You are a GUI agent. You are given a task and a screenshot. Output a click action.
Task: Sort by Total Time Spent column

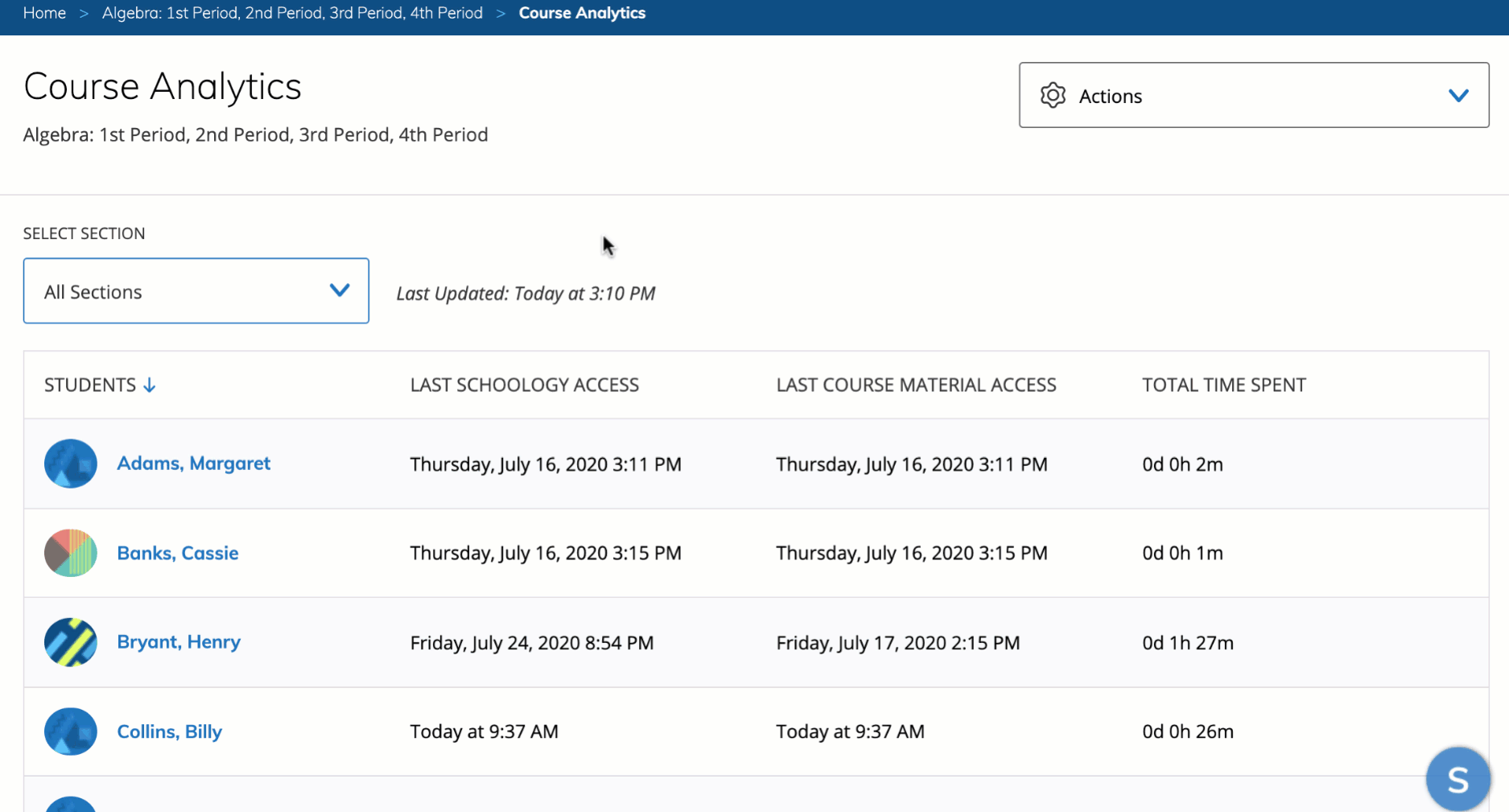click(x=1223, y=385)
